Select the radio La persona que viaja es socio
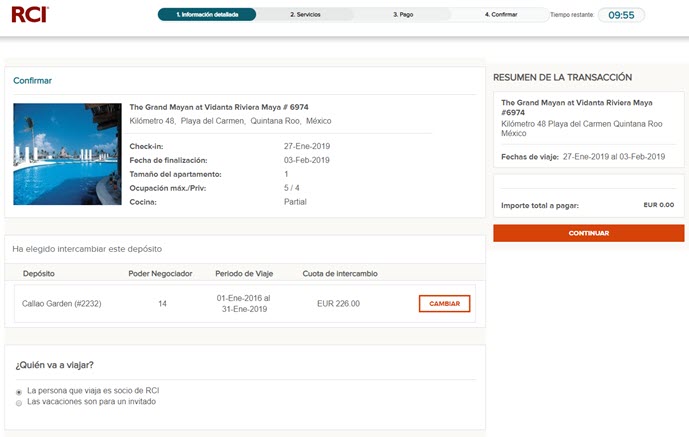 (19, 392)
